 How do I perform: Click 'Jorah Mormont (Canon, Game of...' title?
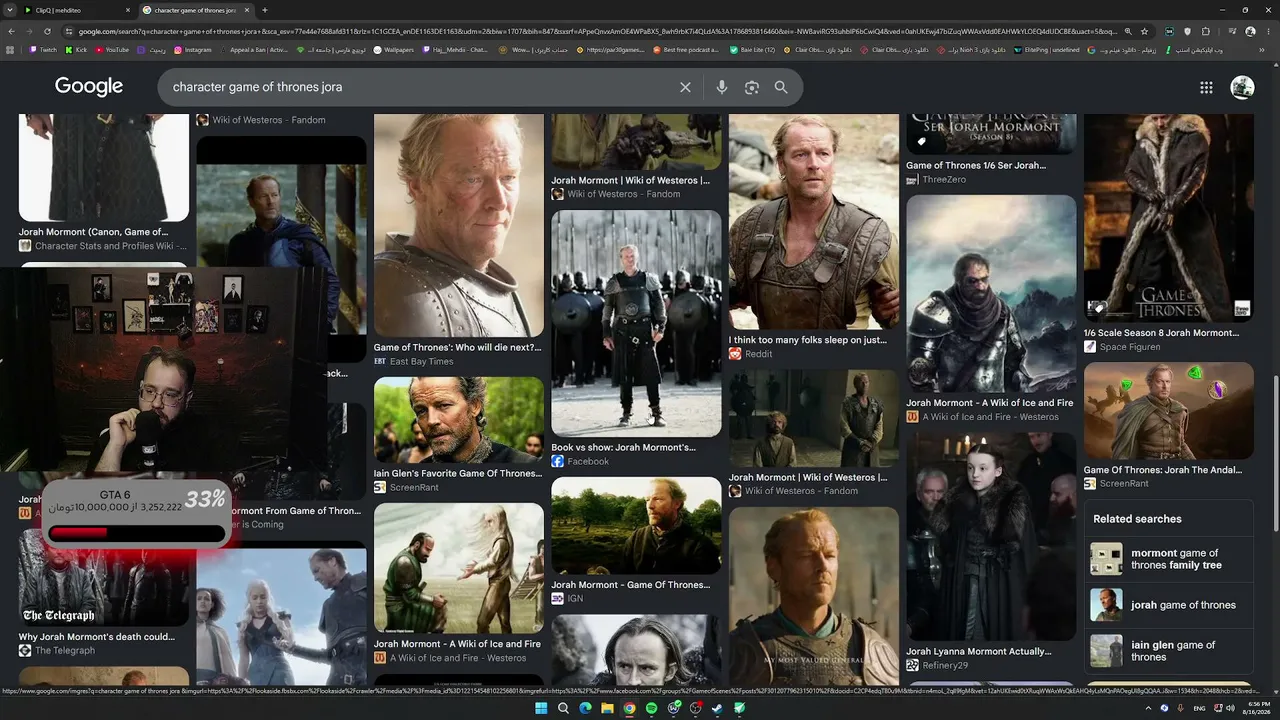[x=95, y=232]
